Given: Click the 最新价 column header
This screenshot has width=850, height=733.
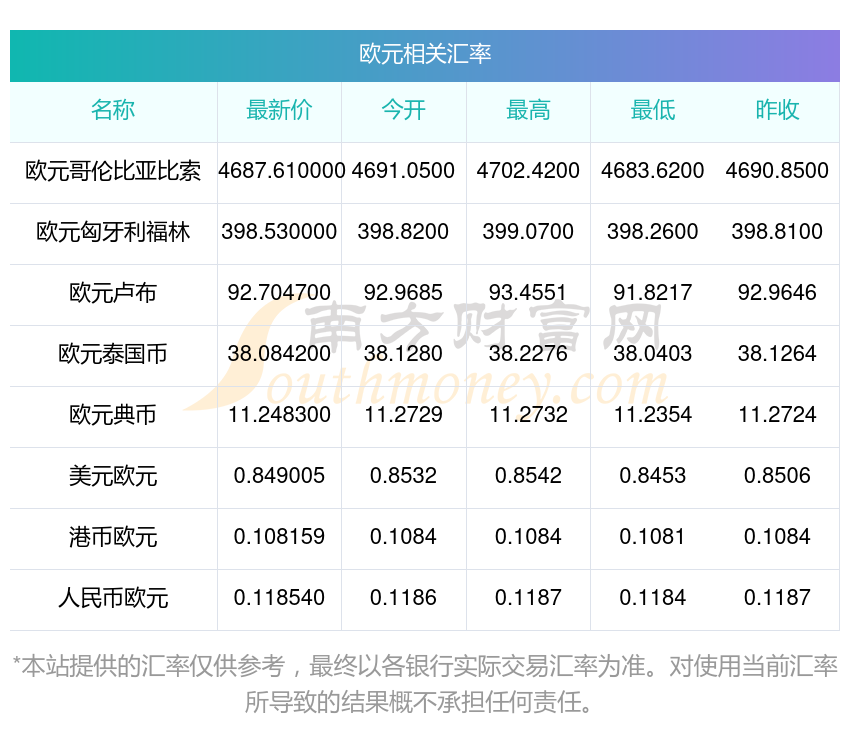Looking at the screenshot, I should tap(279, 110).
